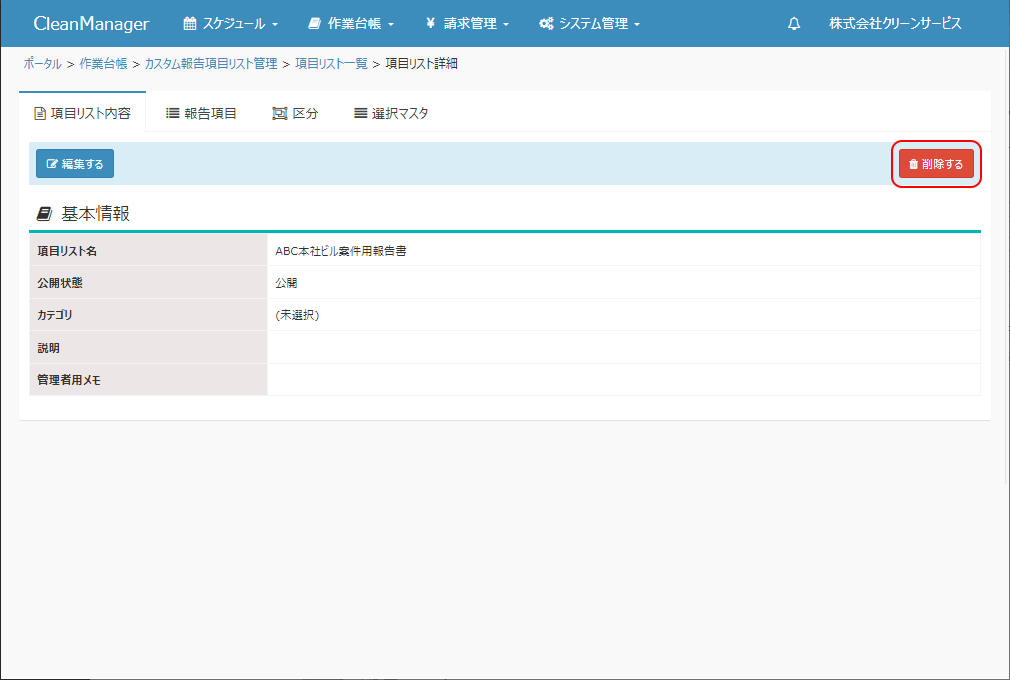Open カスタム報告項目リスト管理 breadcrumb link
Viewport: 1010px width, 680px height.
point(211,64)
